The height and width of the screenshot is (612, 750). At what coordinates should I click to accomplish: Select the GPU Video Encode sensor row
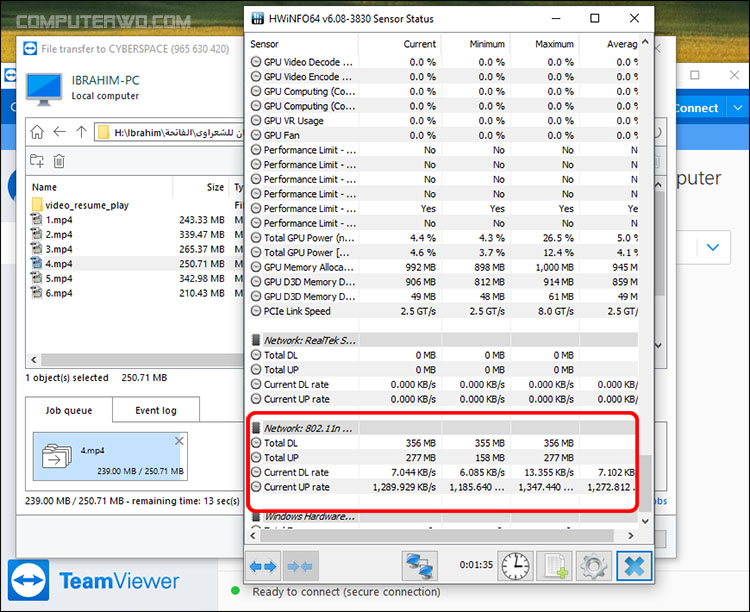[443, 77]
